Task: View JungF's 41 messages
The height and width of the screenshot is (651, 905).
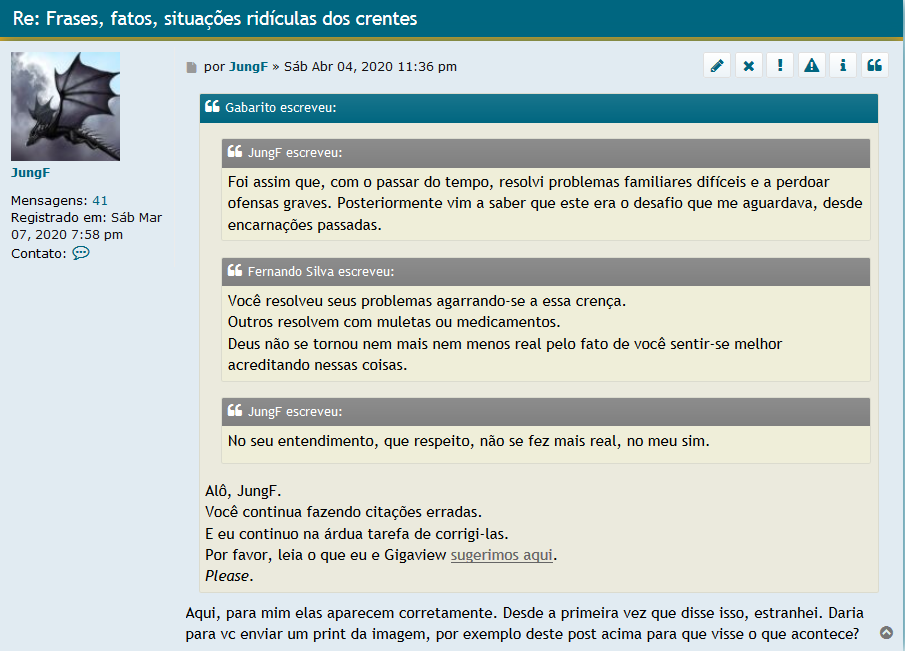Action: (x=100, y=200)
